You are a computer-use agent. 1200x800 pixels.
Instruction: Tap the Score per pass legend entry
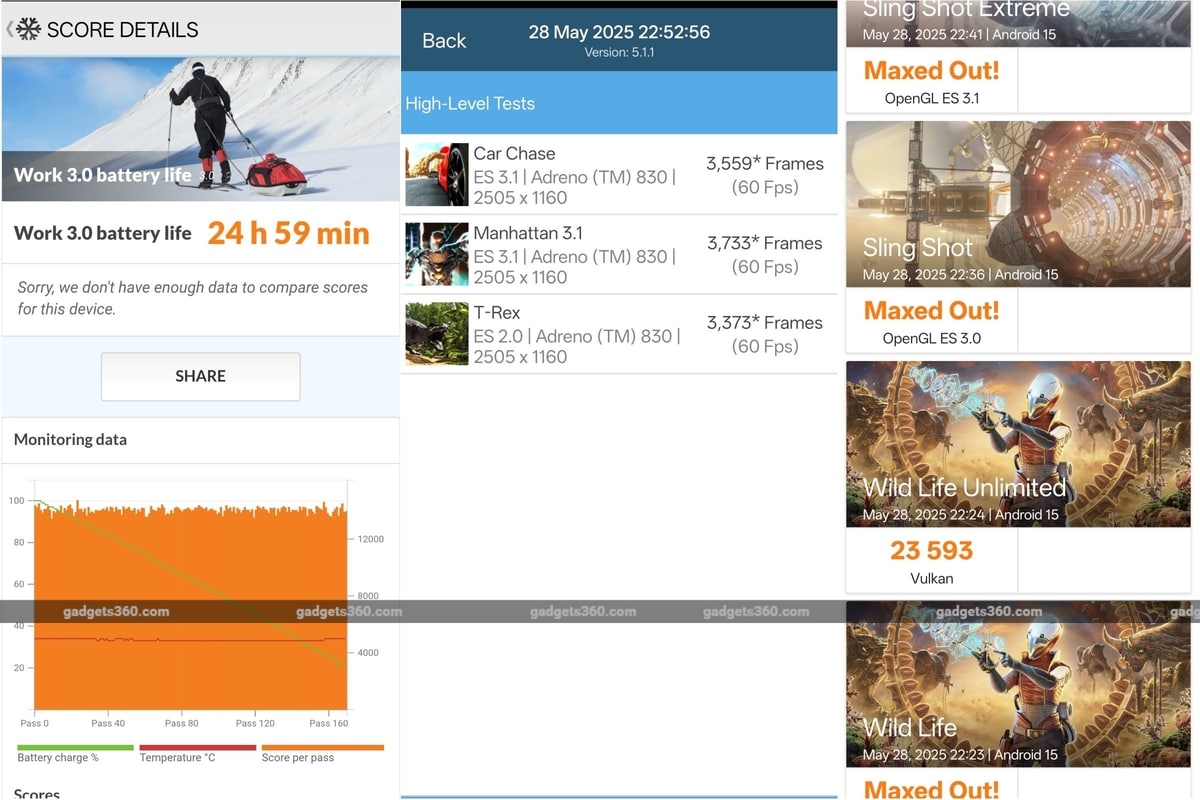point(322,754)
